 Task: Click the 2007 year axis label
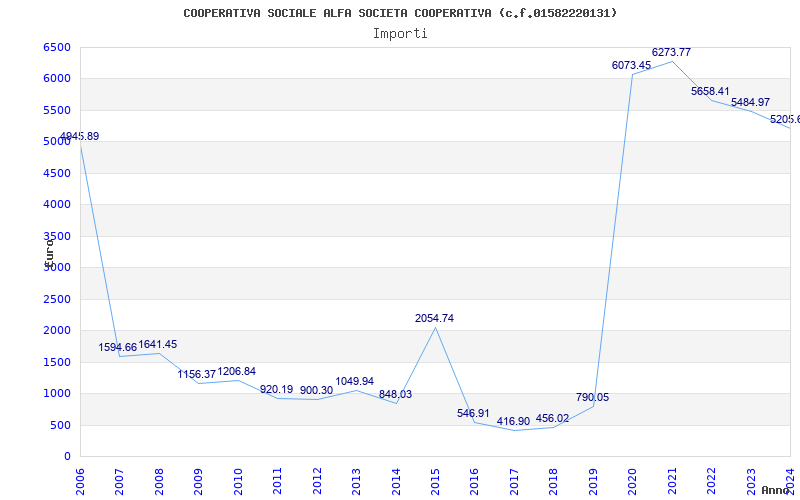[x=120, y=482]
